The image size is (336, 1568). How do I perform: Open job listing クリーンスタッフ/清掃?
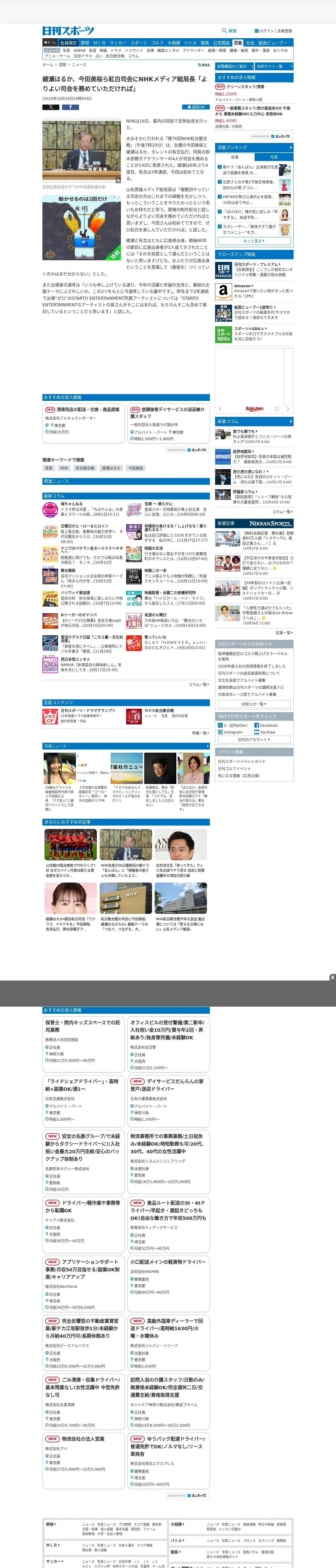point(245,87)
